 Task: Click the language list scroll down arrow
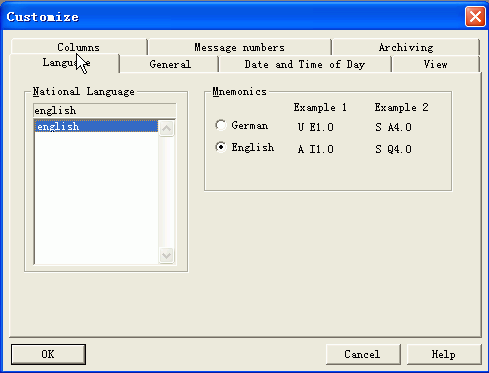[166, 255]
